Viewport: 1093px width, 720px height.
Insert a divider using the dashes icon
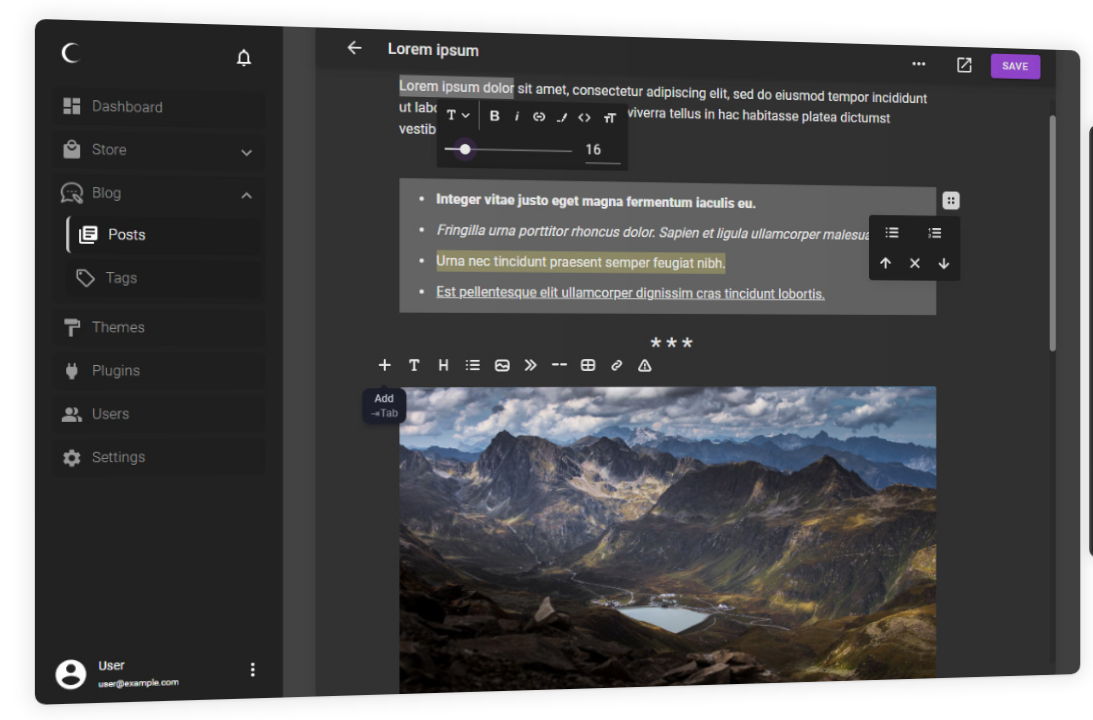click(559, 365)
